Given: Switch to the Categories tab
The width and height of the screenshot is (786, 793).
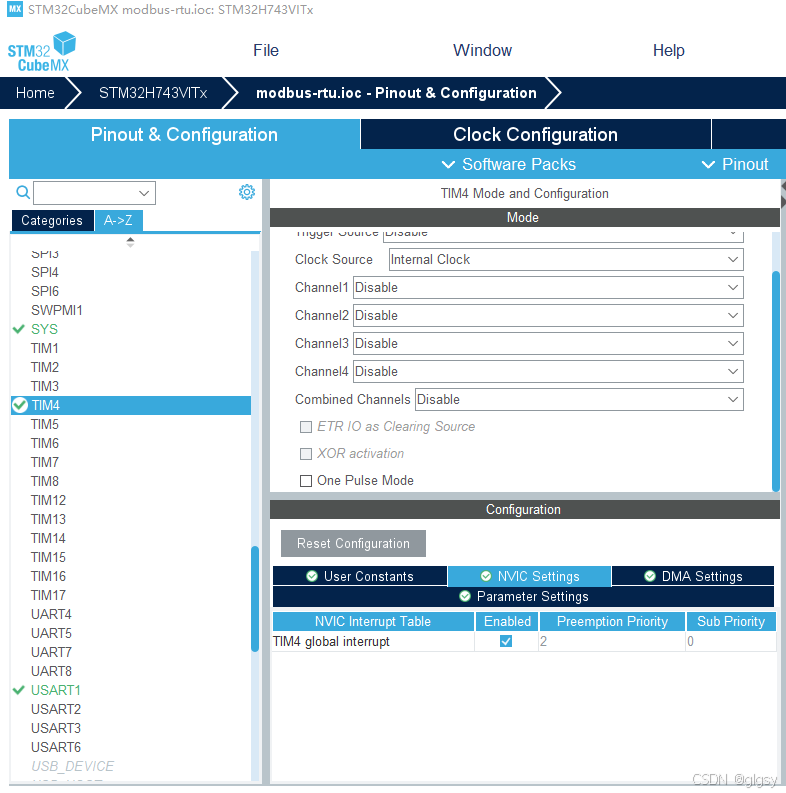Looking at the screenshot, I should point(52,221).
